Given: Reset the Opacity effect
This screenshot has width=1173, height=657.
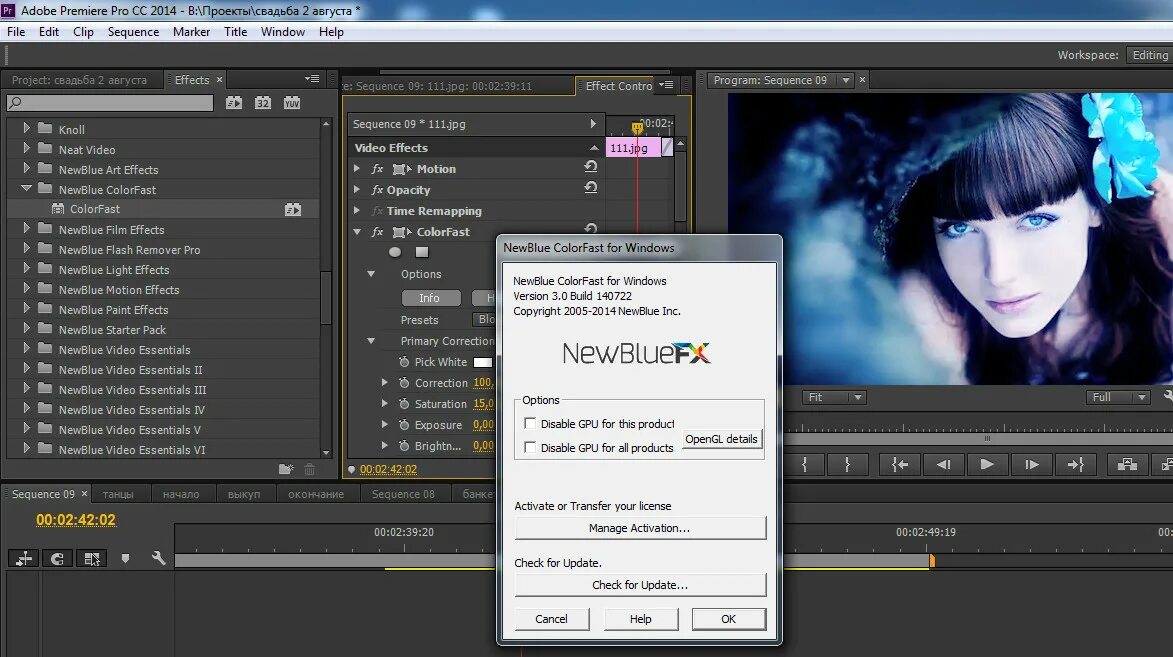Looking at the screenshot, I should 591,188.
